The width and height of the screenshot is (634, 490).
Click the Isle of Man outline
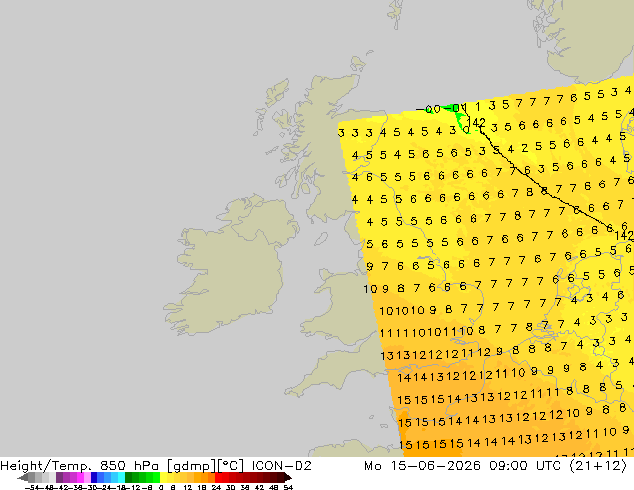321,239
